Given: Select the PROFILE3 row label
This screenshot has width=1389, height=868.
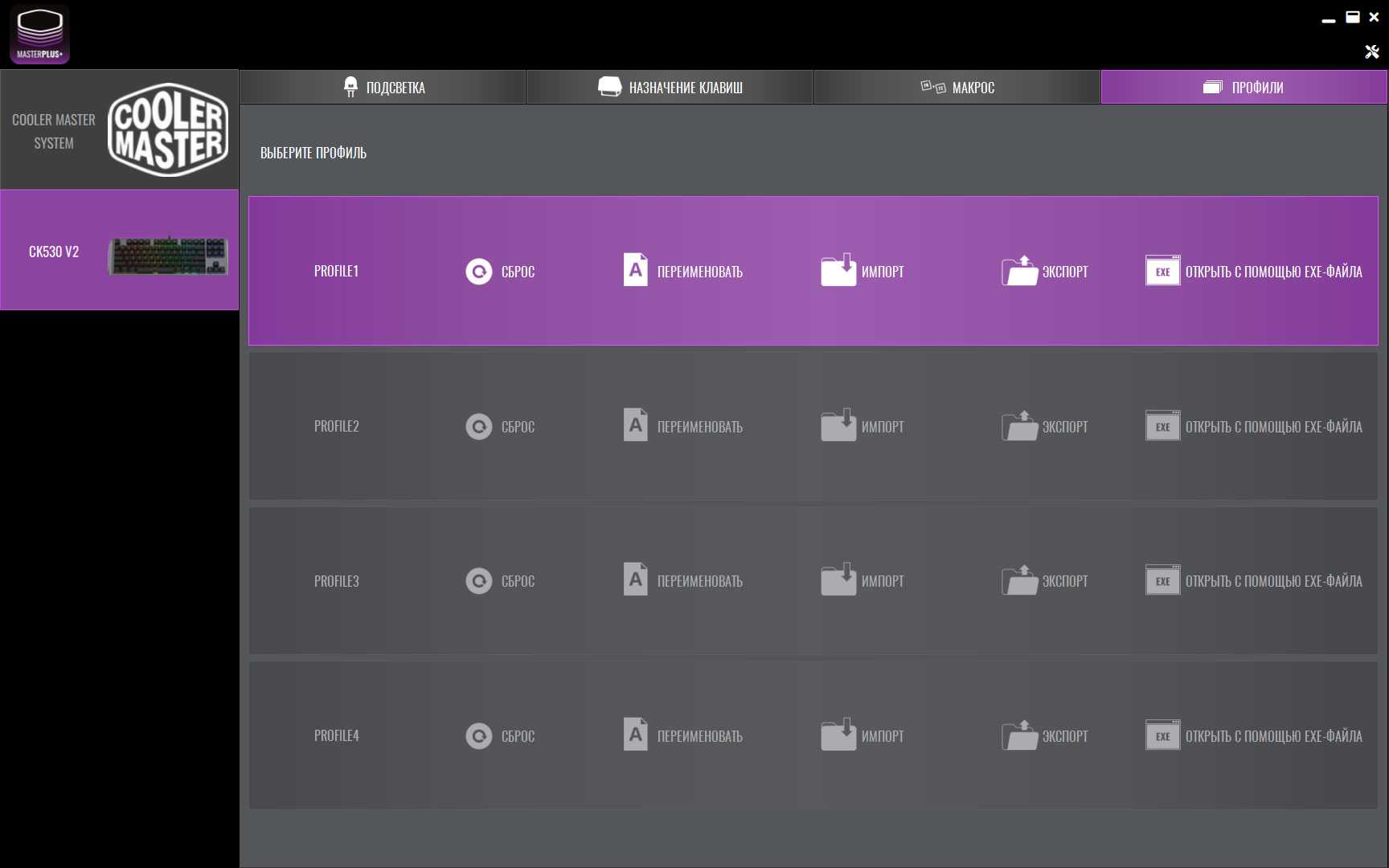Looking at the screenshot, I should 336,581.
